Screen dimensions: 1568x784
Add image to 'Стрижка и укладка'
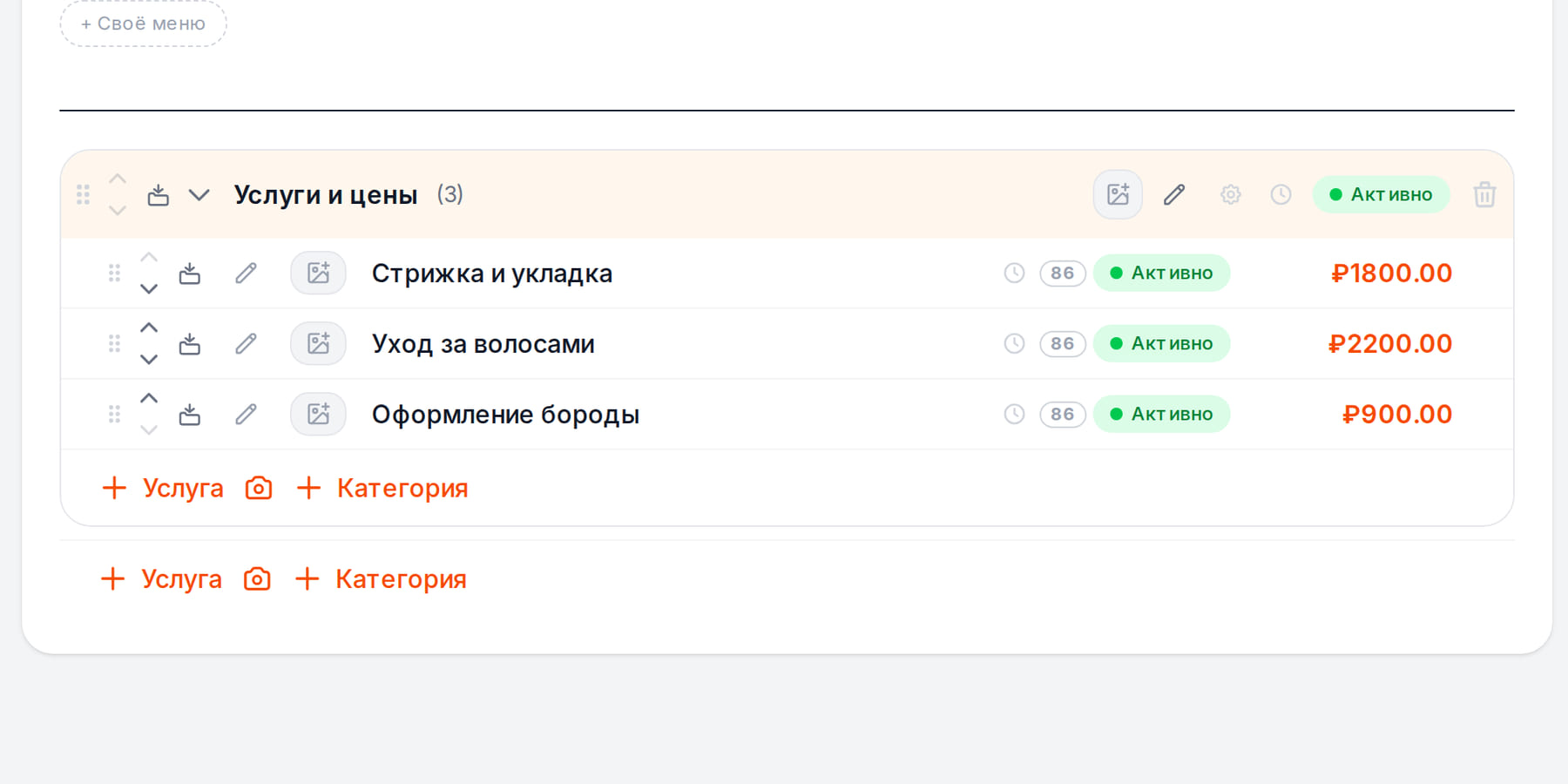tap(318, 273)
